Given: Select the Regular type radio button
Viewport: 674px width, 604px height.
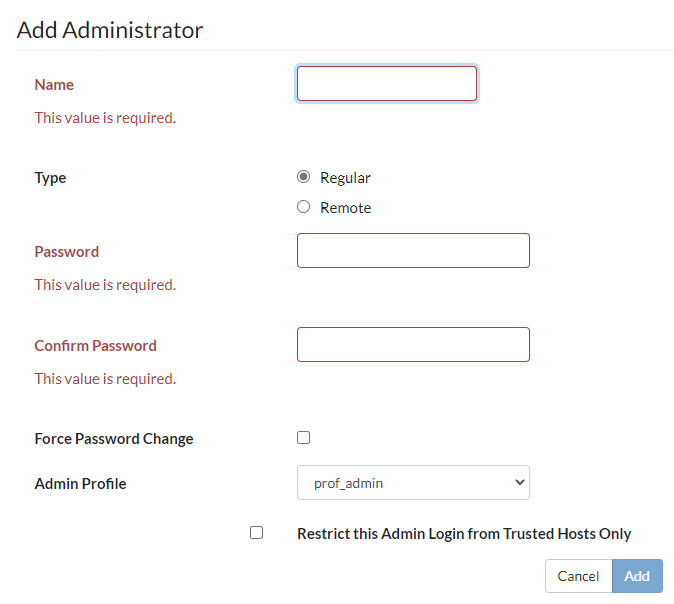Looking at the screenshot, I should 304,177.
